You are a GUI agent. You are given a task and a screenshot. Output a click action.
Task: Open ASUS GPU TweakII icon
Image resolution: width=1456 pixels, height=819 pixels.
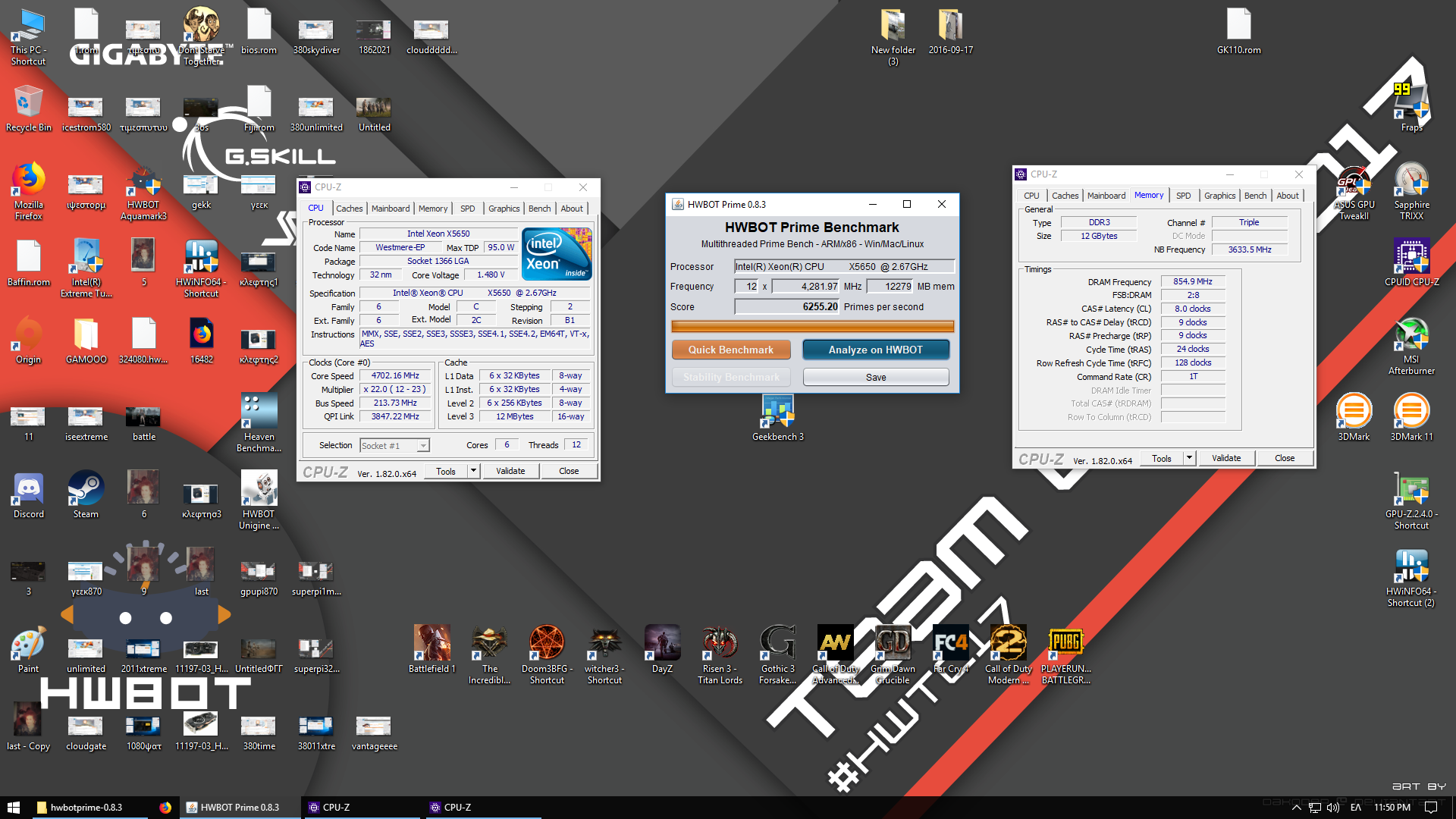tap(1354, 190)
